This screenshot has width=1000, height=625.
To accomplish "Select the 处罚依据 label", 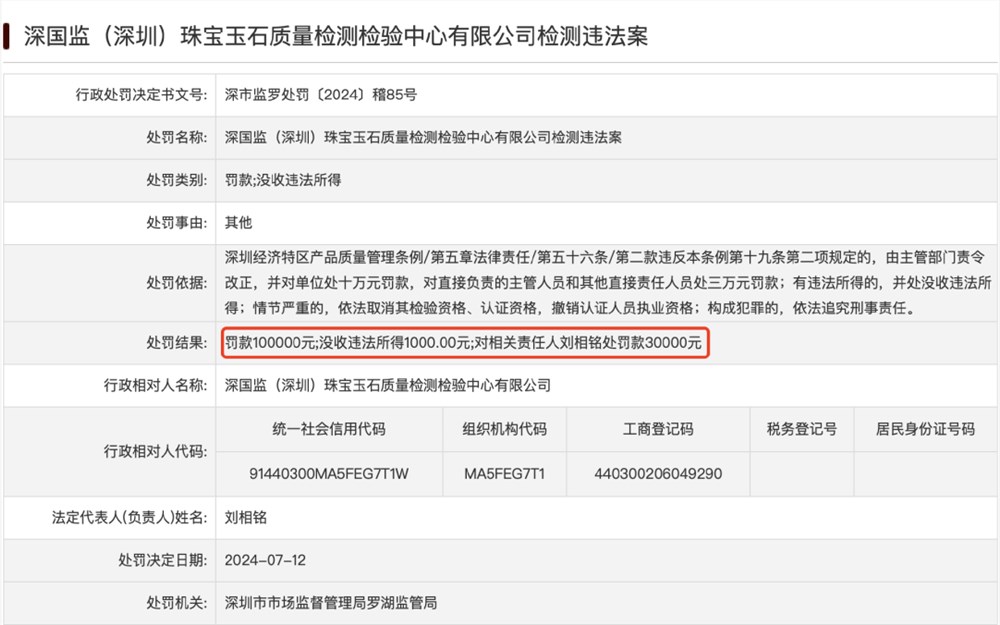I will point(177,283).
